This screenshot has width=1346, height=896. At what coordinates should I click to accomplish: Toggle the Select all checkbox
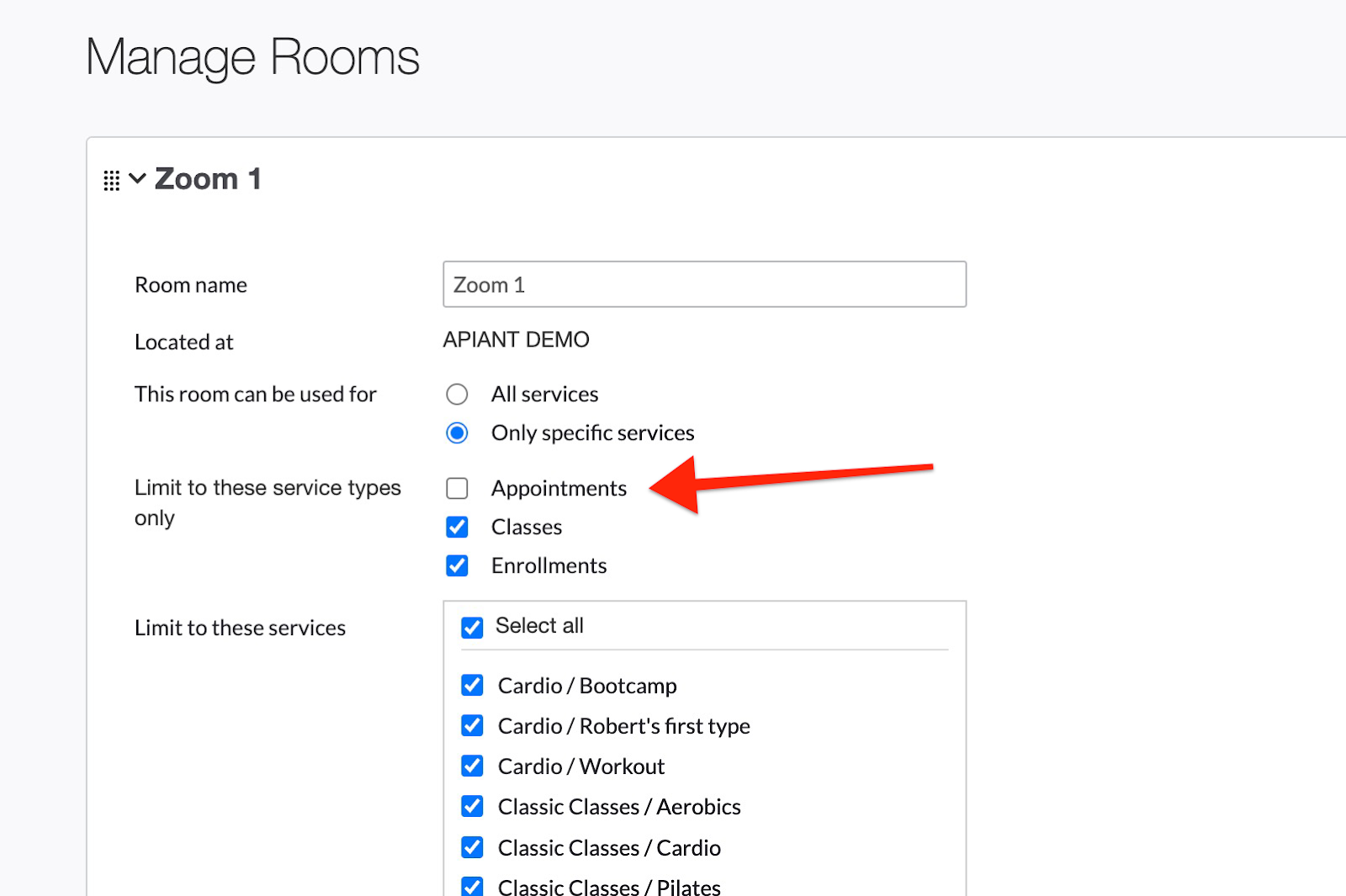coord(472,628)
